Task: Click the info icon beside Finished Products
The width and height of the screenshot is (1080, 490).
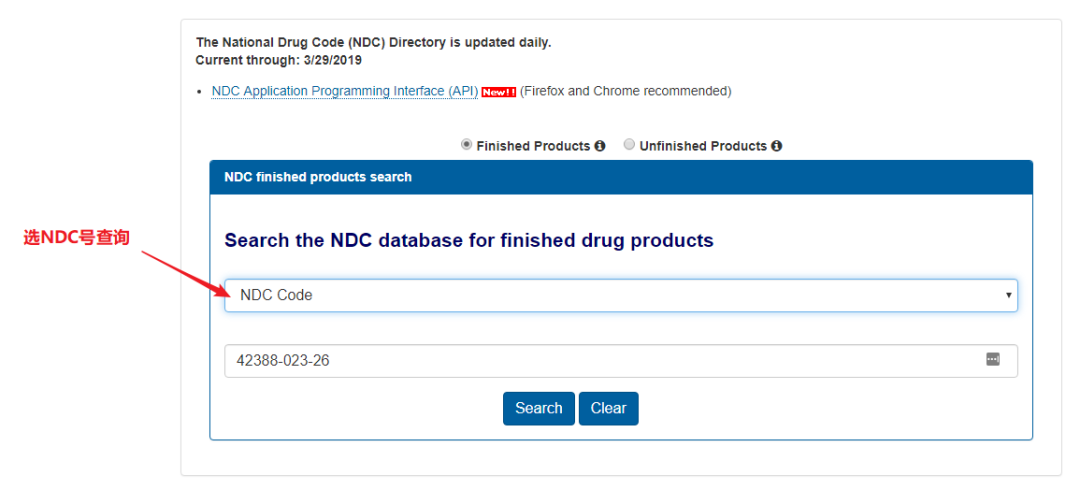Action: point(600,146)
